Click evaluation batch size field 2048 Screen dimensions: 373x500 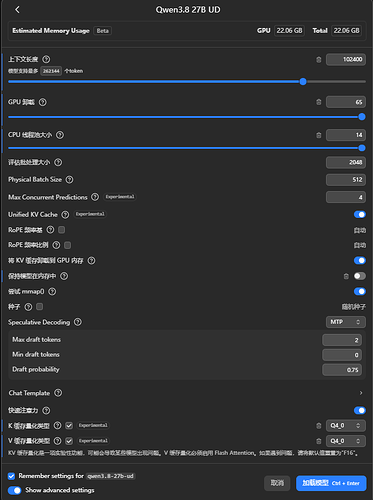346,162
